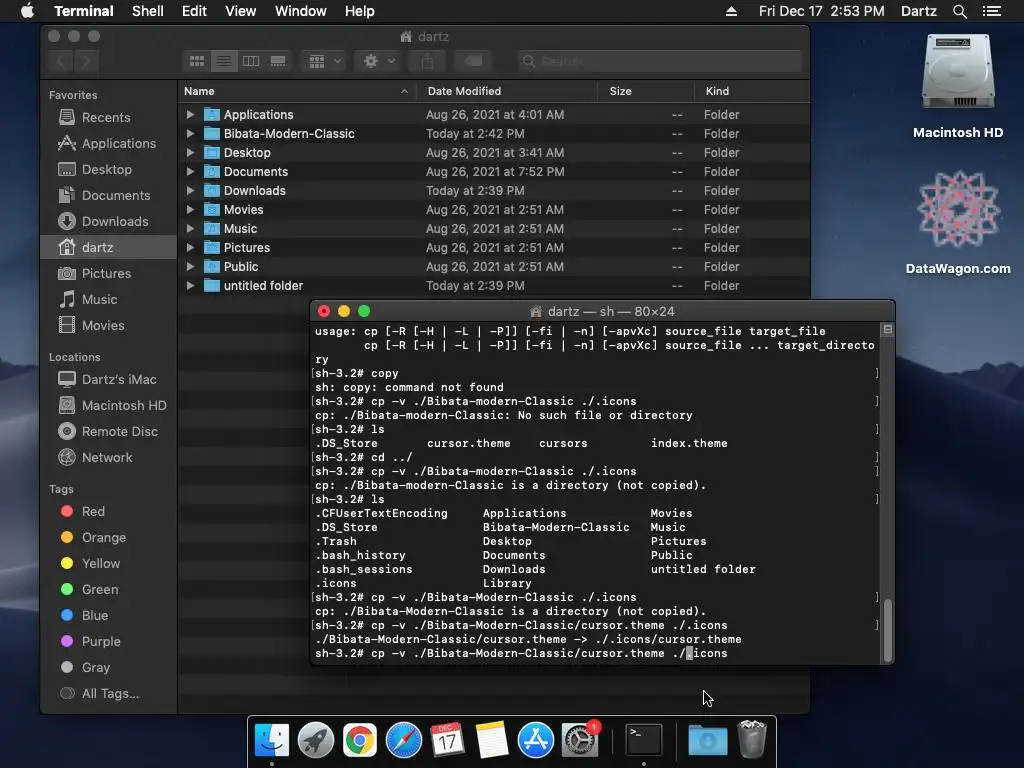
Task: Filter by the Red tag
Action: point(93,511)
